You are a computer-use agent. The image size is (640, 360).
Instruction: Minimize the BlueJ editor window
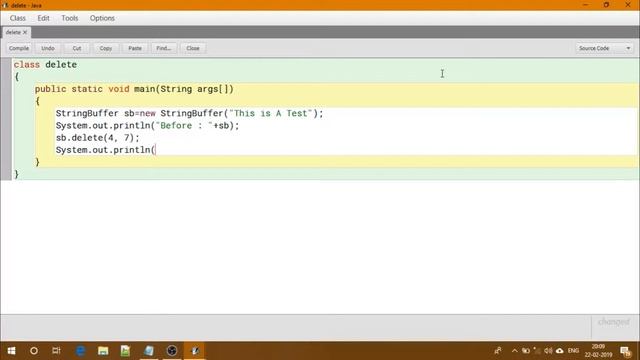tap(586, 5)
